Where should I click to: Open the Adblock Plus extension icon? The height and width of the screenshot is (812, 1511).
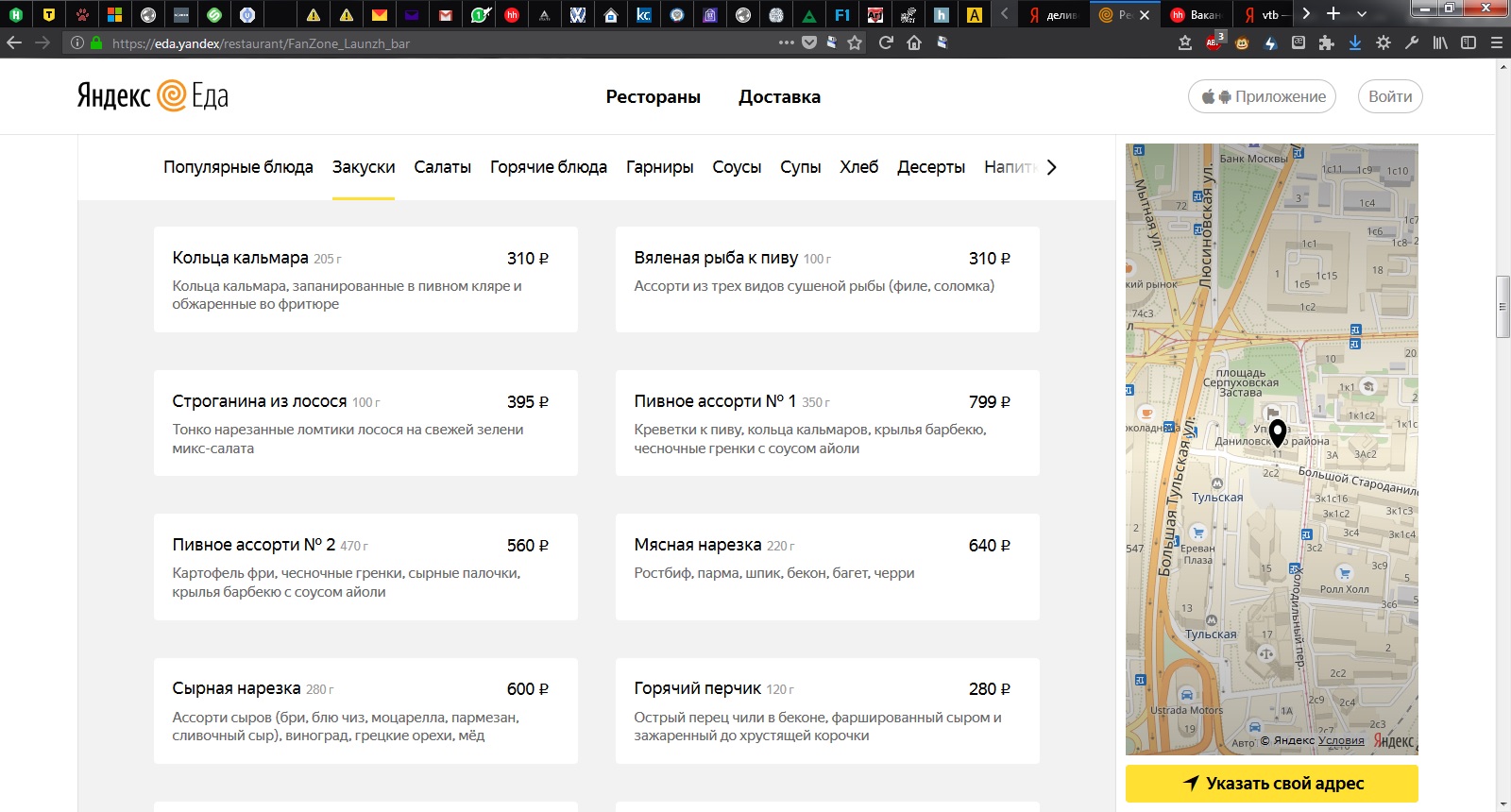point(1214,42)
